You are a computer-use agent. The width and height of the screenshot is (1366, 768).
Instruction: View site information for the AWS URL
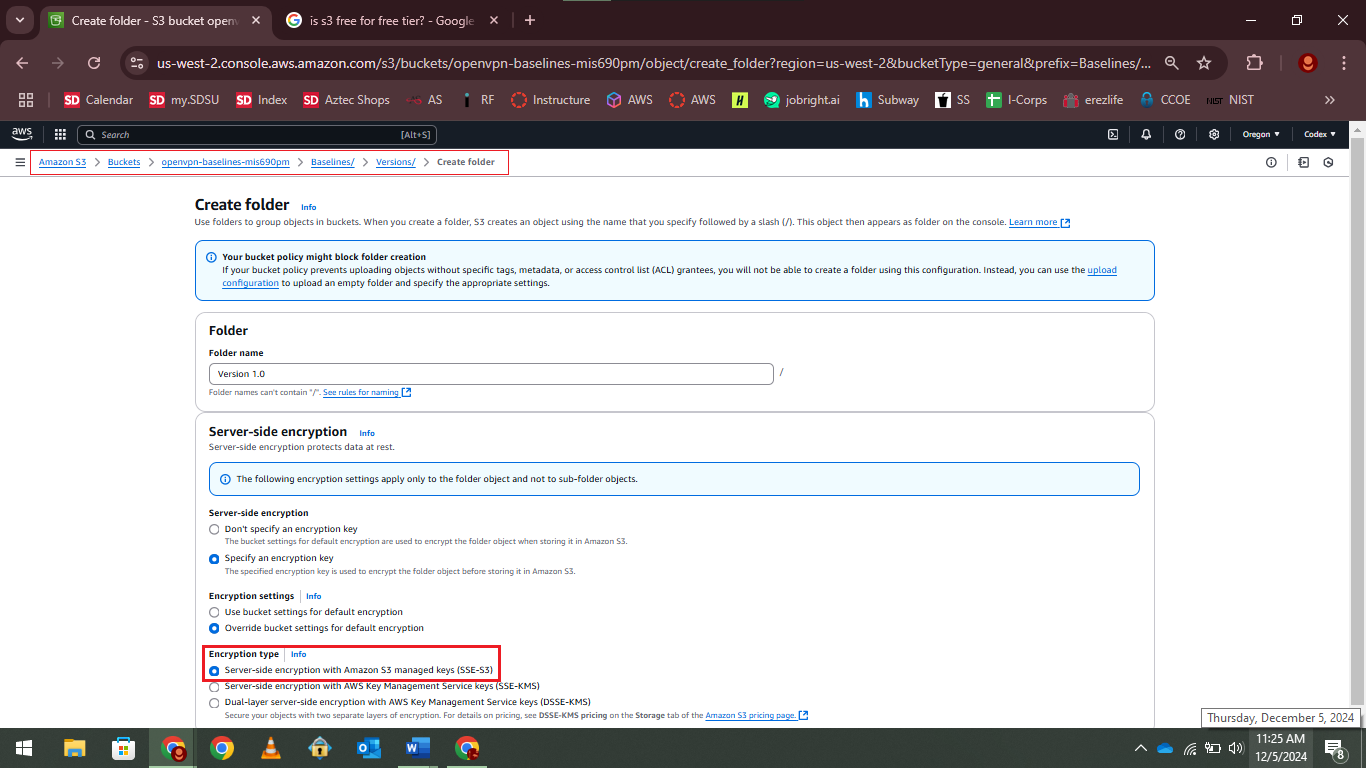138,63
